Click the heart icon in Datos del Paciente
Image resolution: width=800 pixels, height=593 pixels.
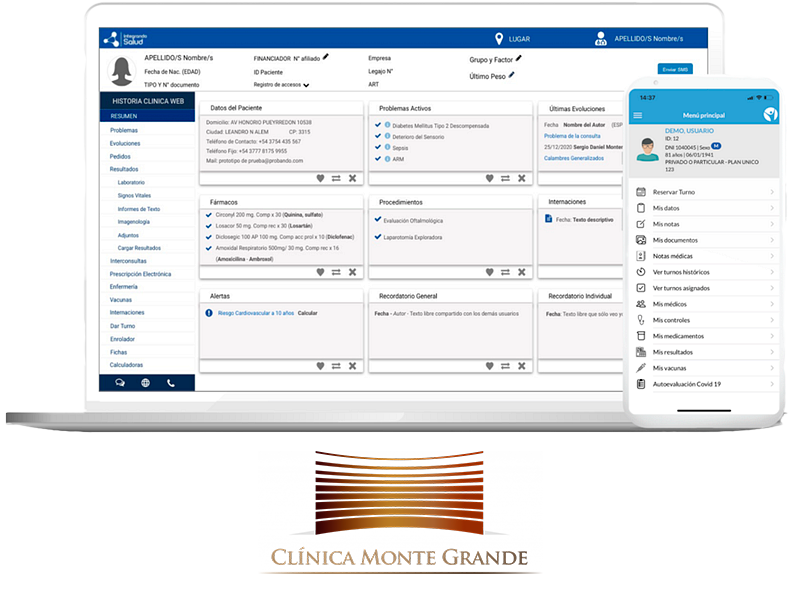(x=320, y=178)
